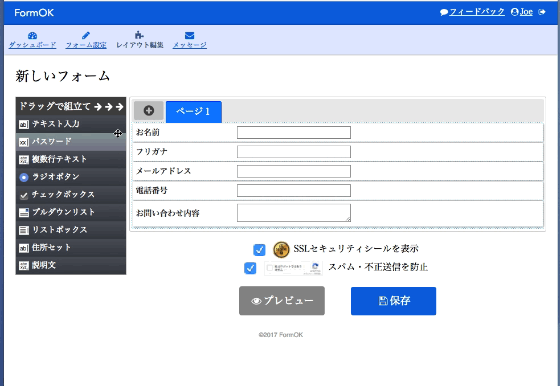Click the メールアドレス field label
This screenshot has height=386, width=560.
point(164,171)
